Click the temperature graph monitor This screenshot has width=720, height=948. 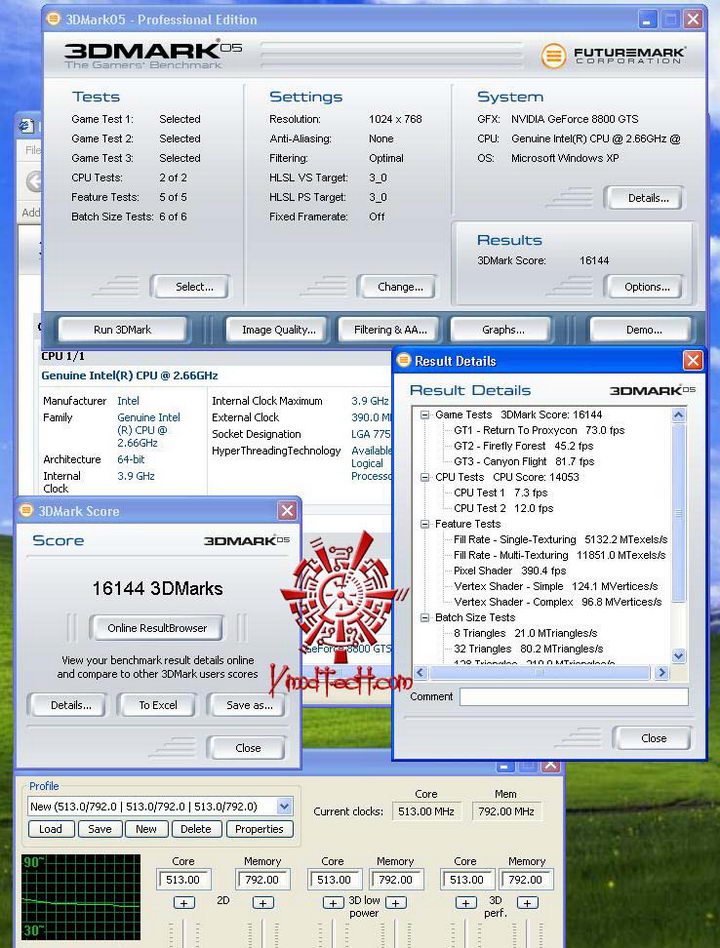point(81,897)
